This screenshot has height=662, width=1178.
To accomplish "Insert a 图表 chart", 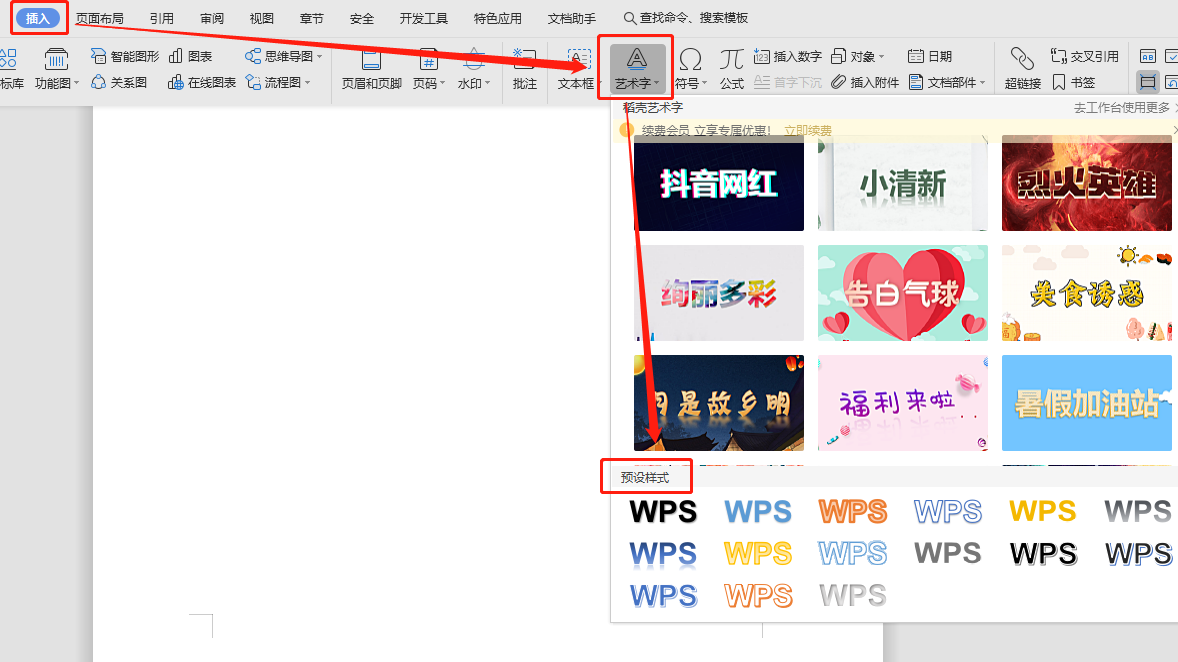I will click(191, 56).
